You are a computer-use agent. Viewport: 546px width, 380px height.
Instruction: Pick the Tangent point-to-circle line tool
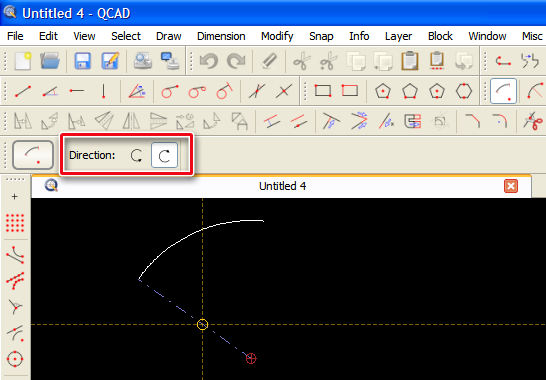(x=170, y=92)
